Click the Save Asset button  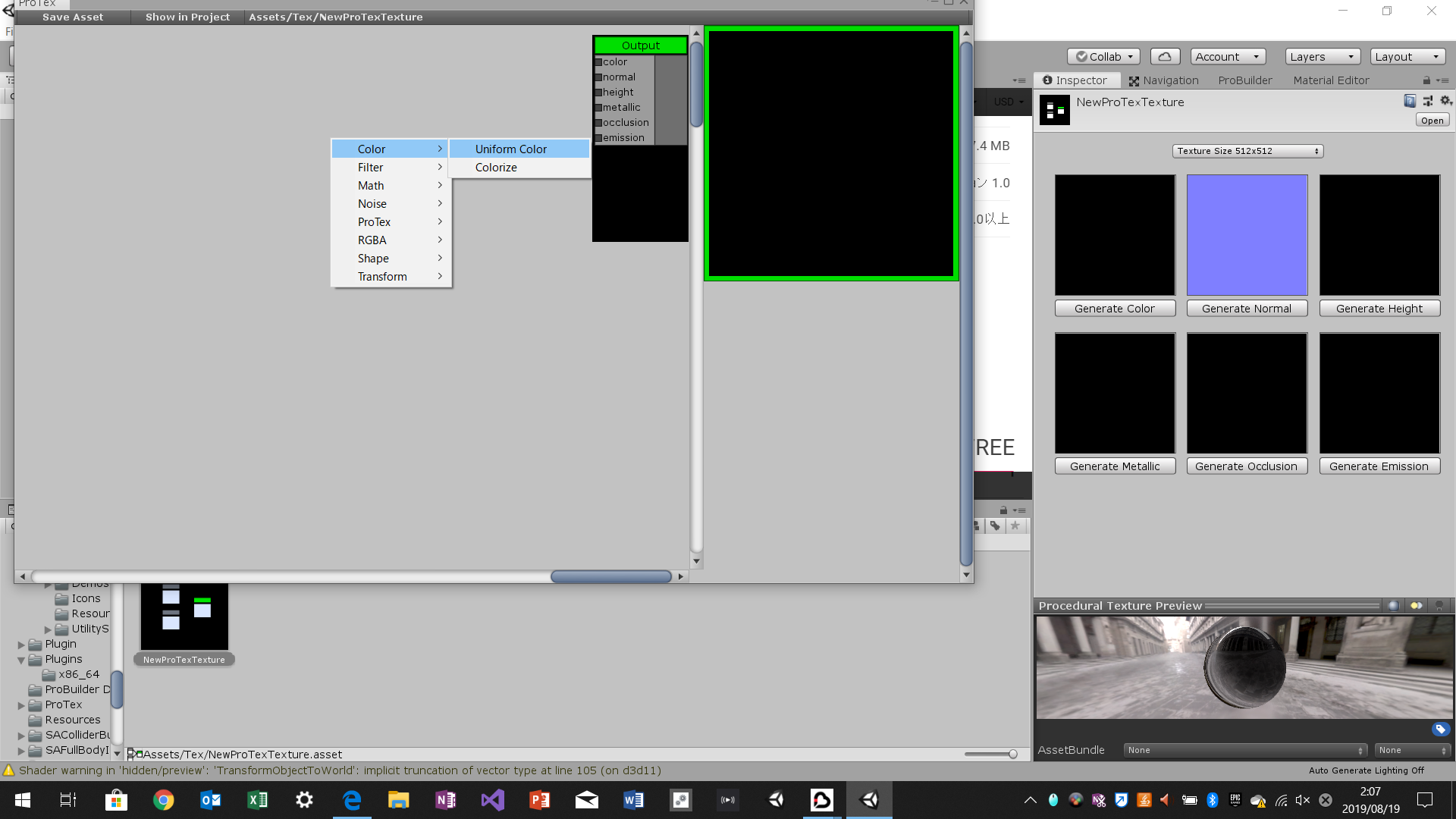(x=73, y=17)
